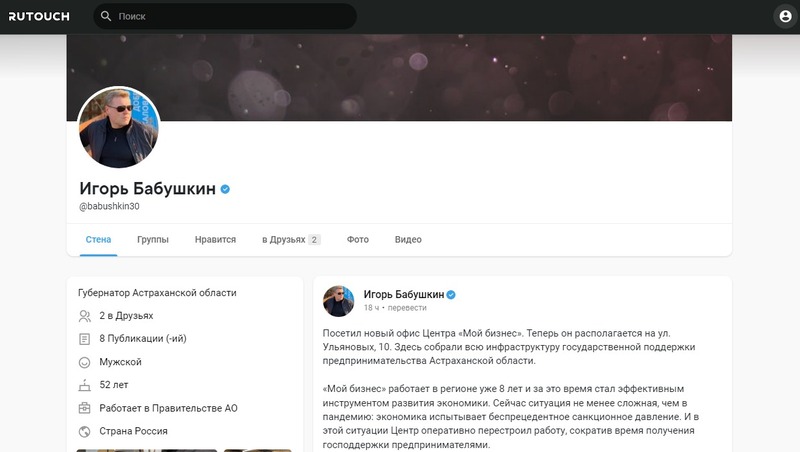800x452 pixels.
Task: Open the post author name Игорь Бабушкин
Action: click(x=404, y=294)
